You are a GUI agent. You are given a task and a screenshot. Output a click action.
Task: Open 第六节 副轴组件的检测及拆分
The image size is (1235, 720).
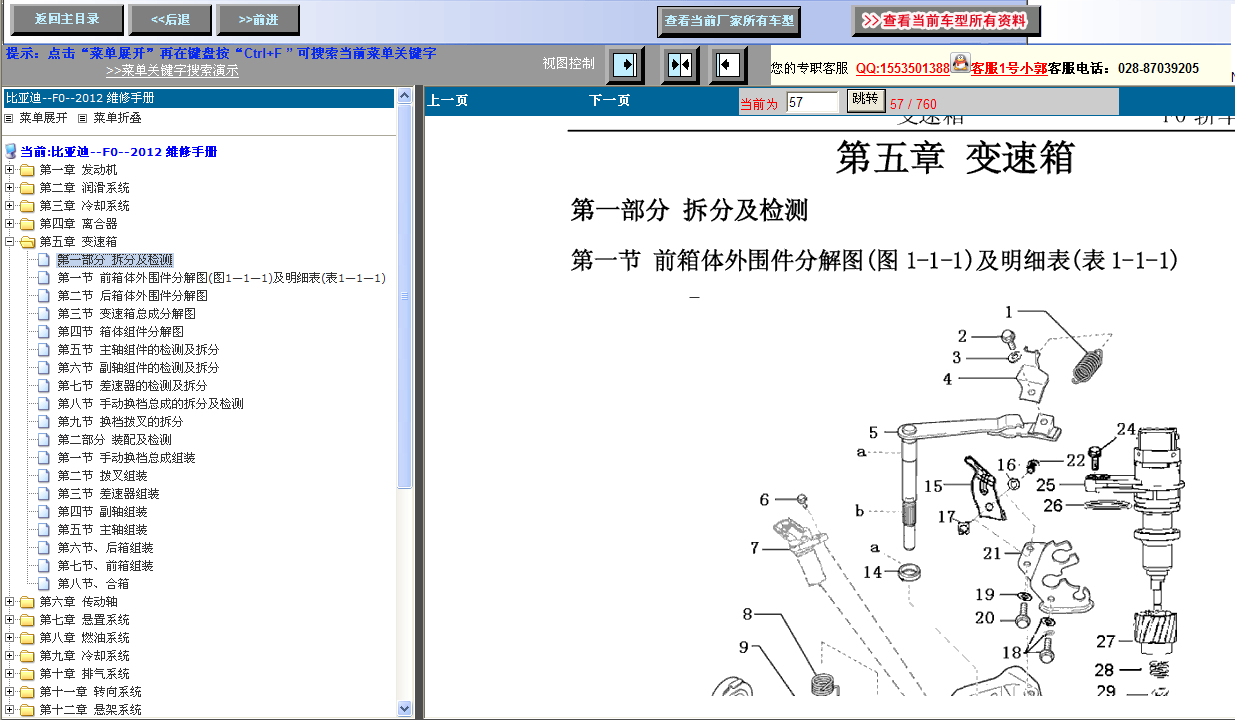point(138,368)
